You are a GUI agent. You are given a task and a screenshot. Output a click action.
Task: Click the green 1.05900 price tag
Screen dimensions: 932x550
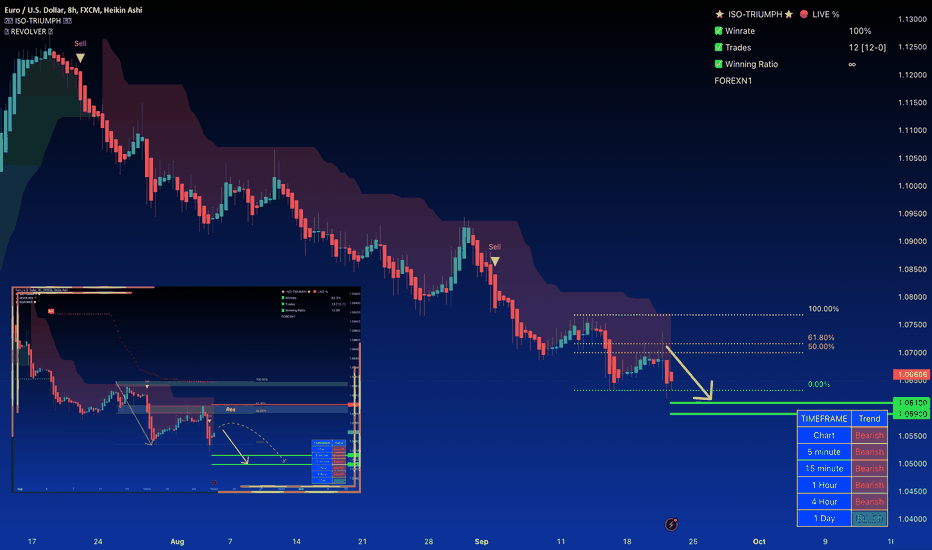click(911, 413)
